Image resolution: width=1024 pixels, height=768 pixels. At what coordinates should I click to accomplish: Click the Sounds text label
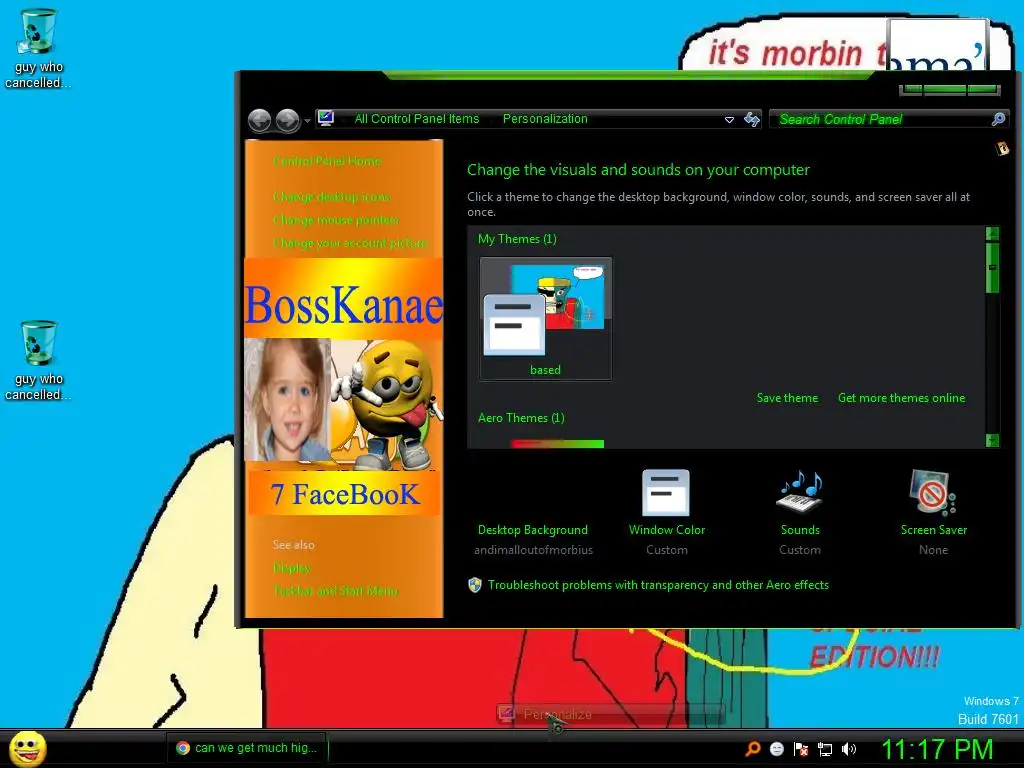tap(800, 530)
